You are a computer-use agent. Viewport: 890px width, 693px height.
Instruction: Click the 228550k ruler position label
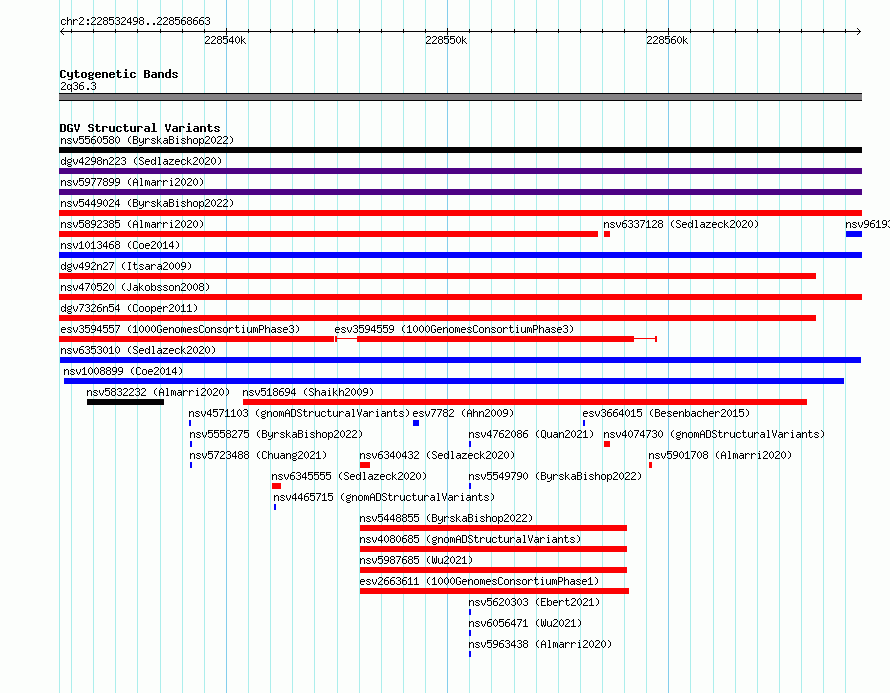coord(446,40)
